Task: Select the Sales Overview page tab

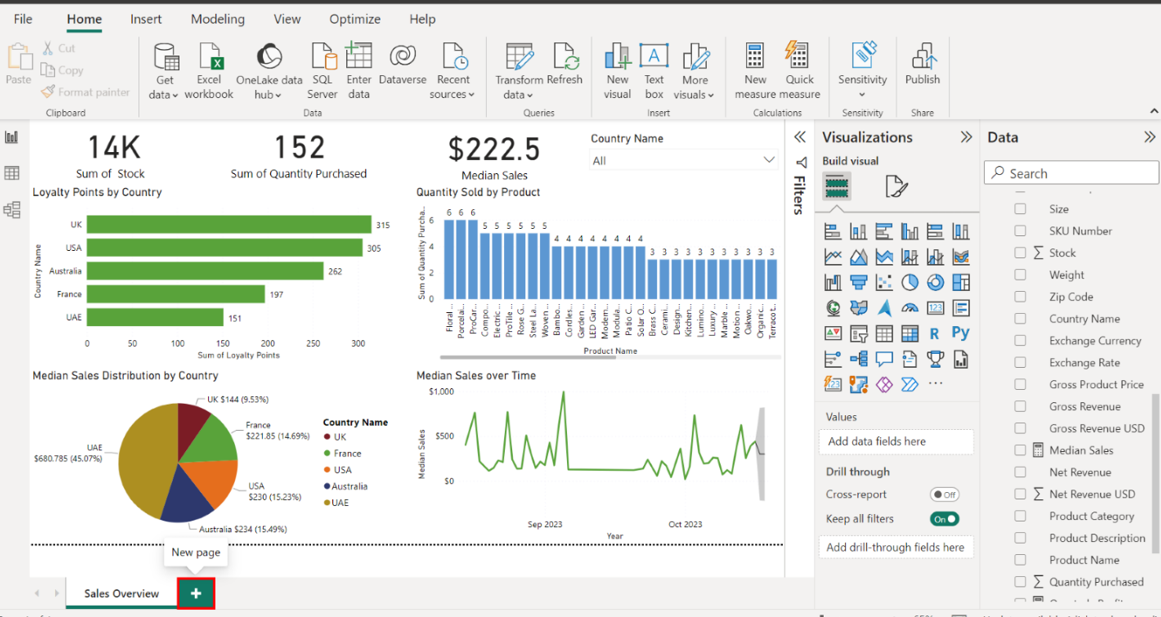Action: click(121, 593)
